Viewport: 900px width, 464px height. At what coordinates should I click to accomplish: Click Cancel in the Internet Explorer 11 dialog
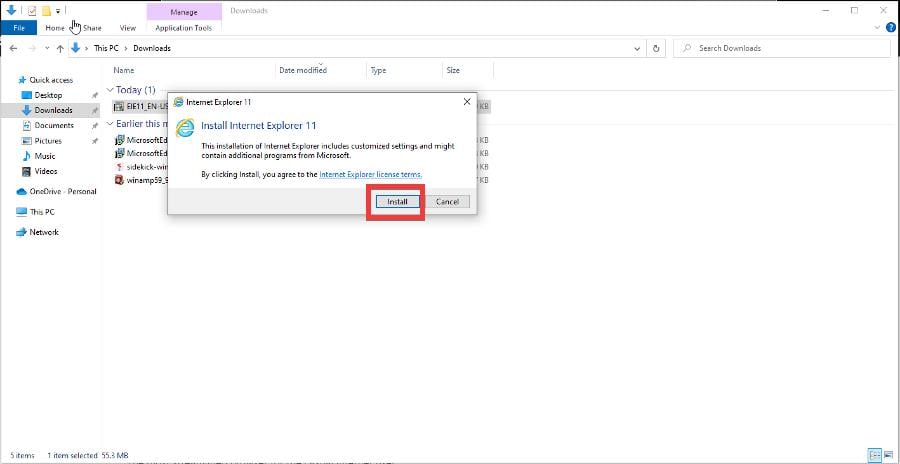[x=447, y=202]
